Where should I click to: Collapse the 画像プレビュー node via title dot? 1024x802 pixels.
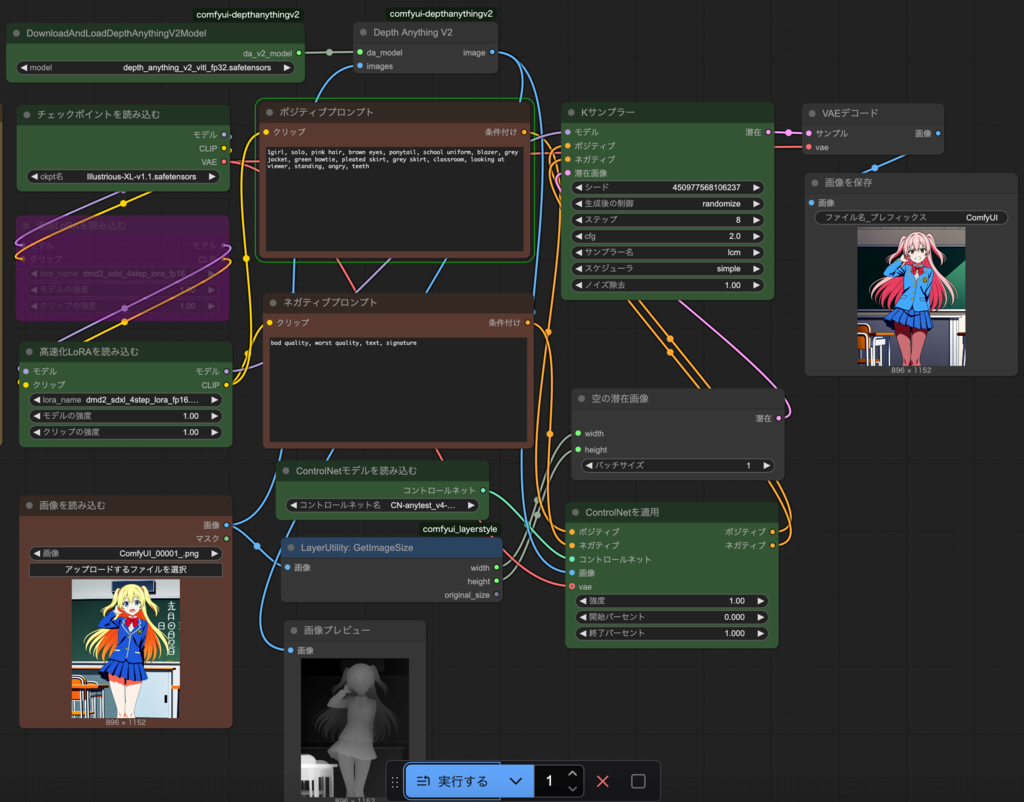coord(294,630)
